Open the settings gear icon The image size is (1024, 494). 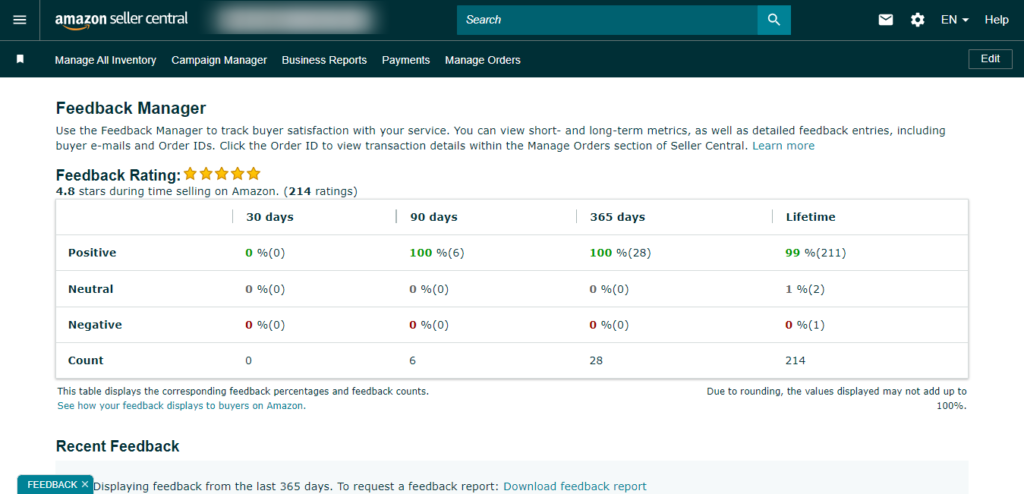click(x=917, y=20)
